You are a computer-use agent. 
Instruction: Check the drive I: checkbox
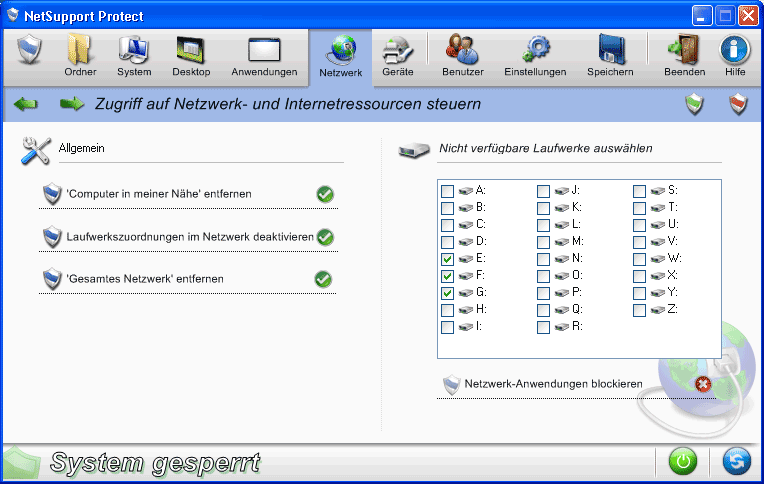click(x=447, y=327)
